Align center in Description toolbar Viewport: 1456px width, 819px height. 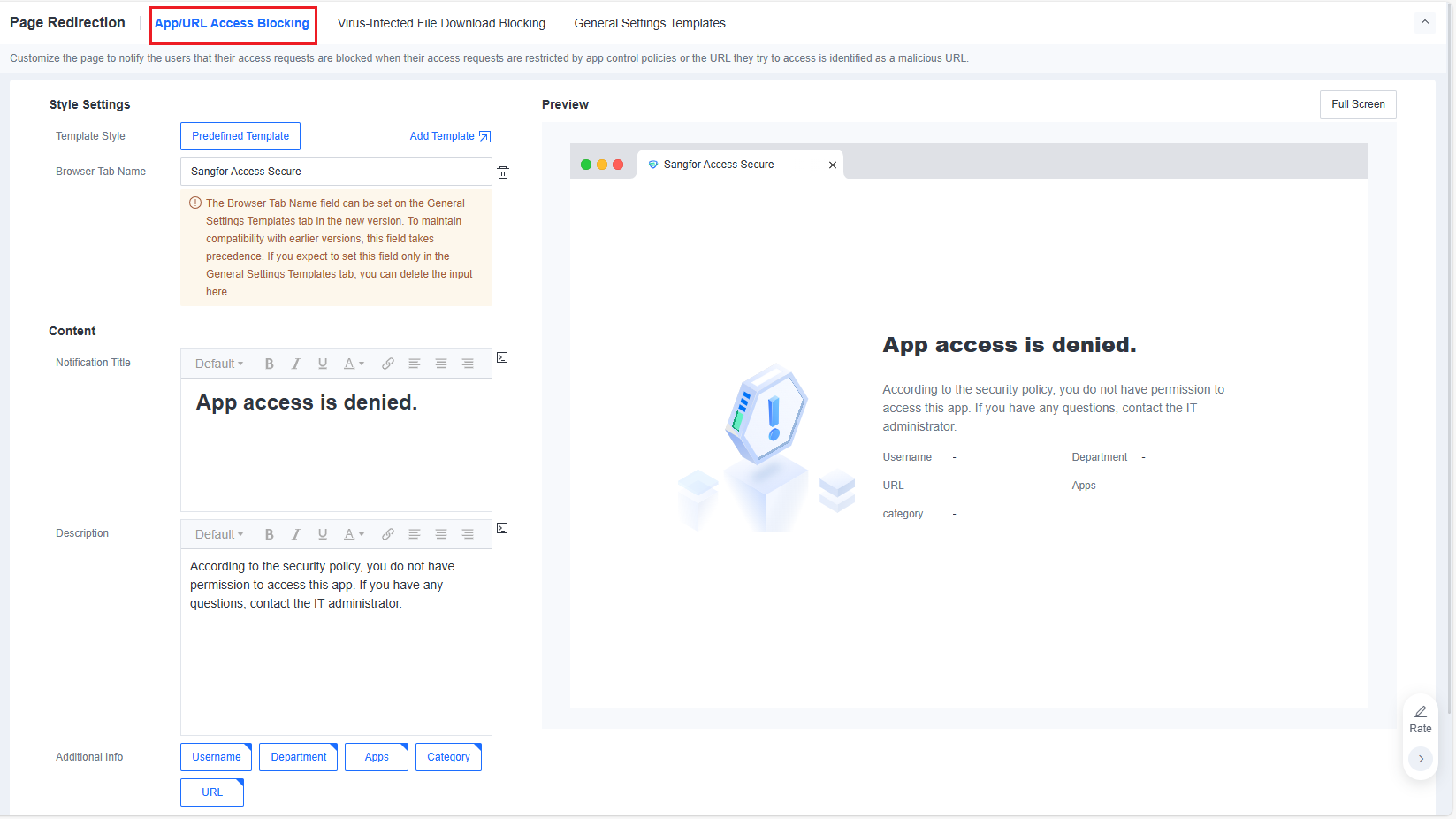(441, 534)
